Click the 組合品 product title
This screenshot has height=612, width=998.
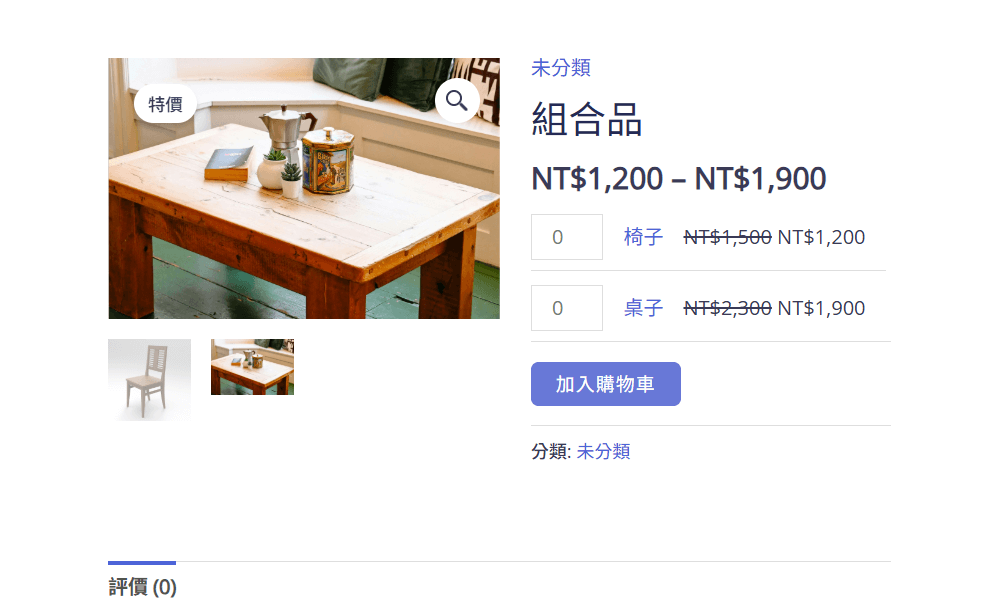click(586, 120)
